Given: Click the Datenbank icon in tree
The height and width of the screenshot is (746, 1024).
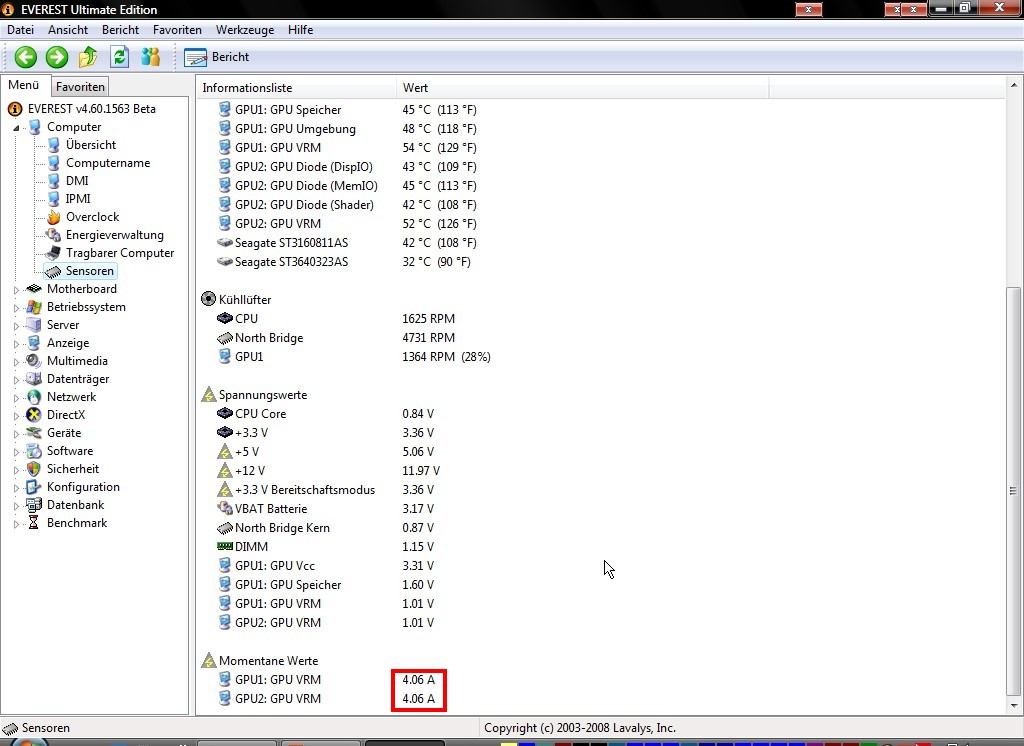Looking at the screenshot, I should pos(34,505).
